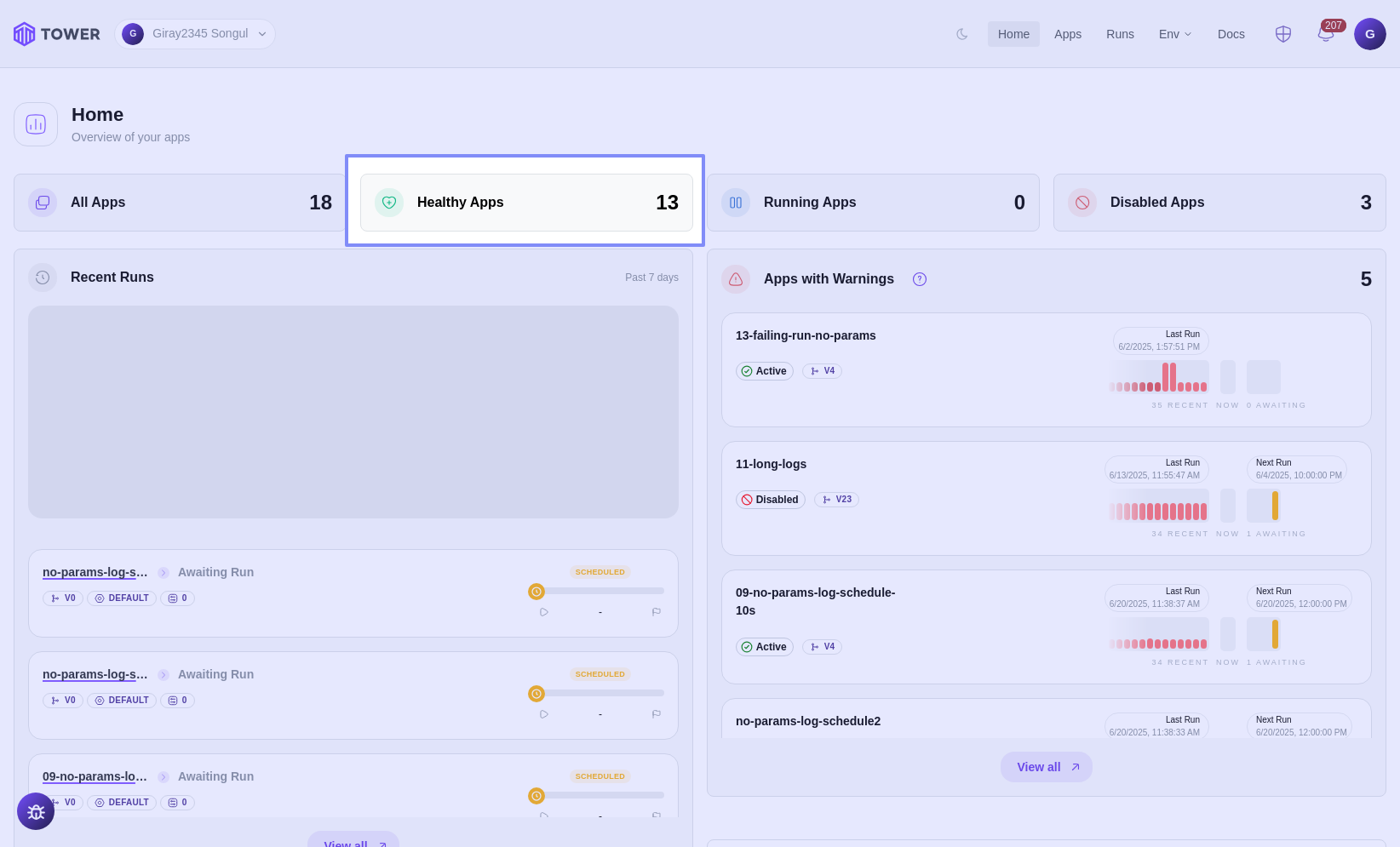Click the Disabled Apps icon
The height and width of the screenshot is (847, 1400).
pos(1082,203)
